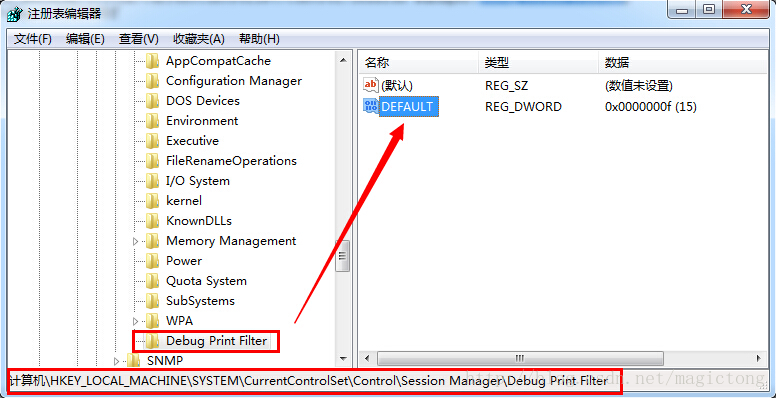776x398 pixels.
Task: Open the 帮助(H) menu
Action: [x=259, y=39]
